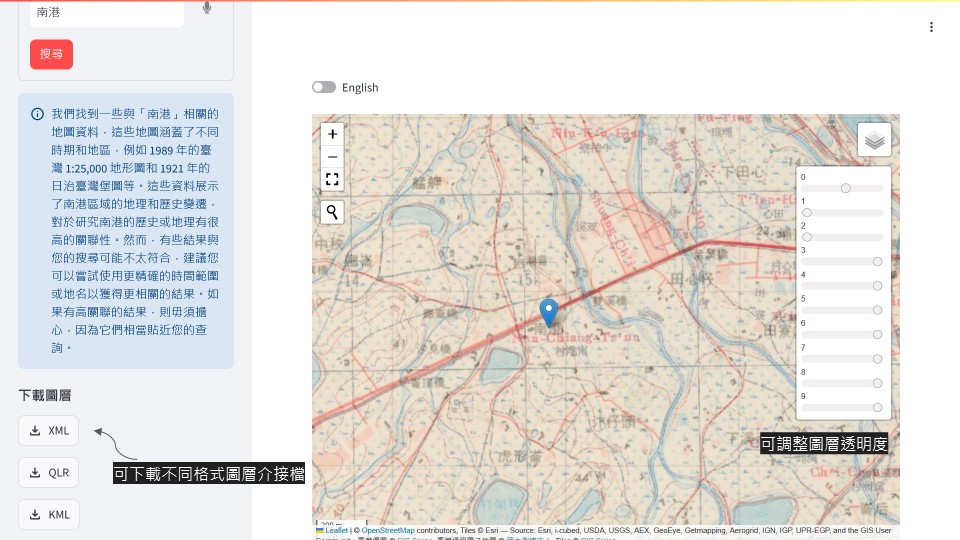The height and width of the screenshot is (540, 960).
Task: Click the microphone voice input icon
Action: click(x=207, y=8)
